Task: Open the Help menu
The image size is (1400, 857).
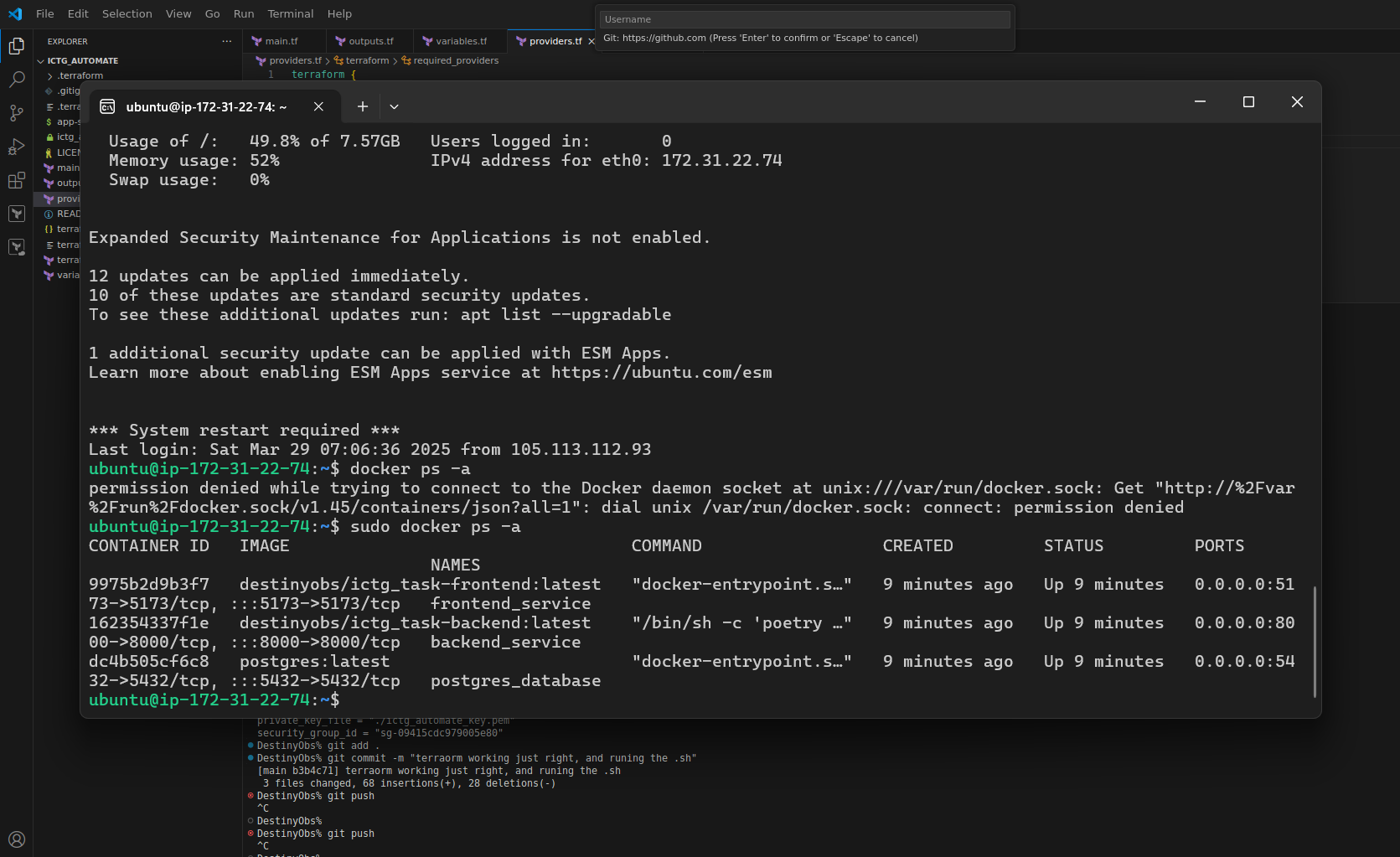Action: [339, 13]
